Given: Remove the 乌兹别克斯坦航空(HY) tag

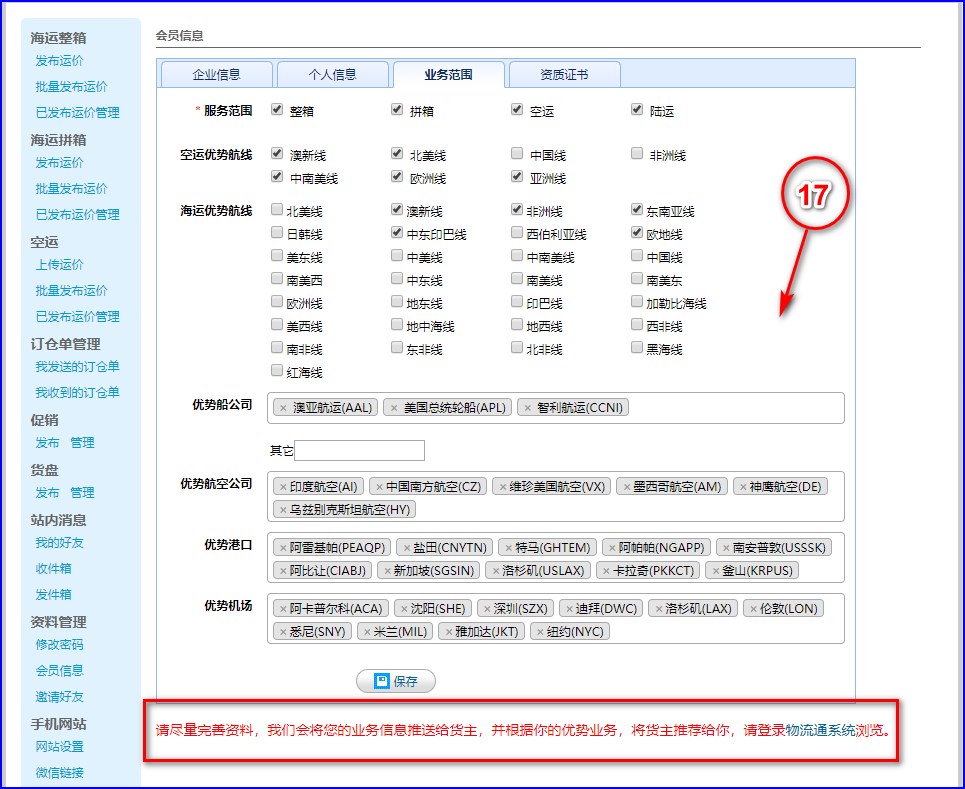Looking at the screenshot, I should point(283,510).
